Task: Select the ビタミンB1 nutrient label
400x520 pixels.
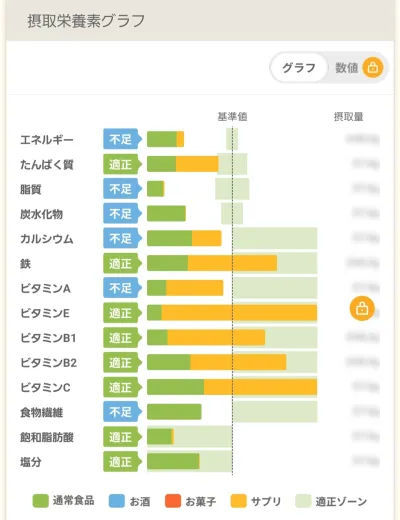Action: coord(48,338)
